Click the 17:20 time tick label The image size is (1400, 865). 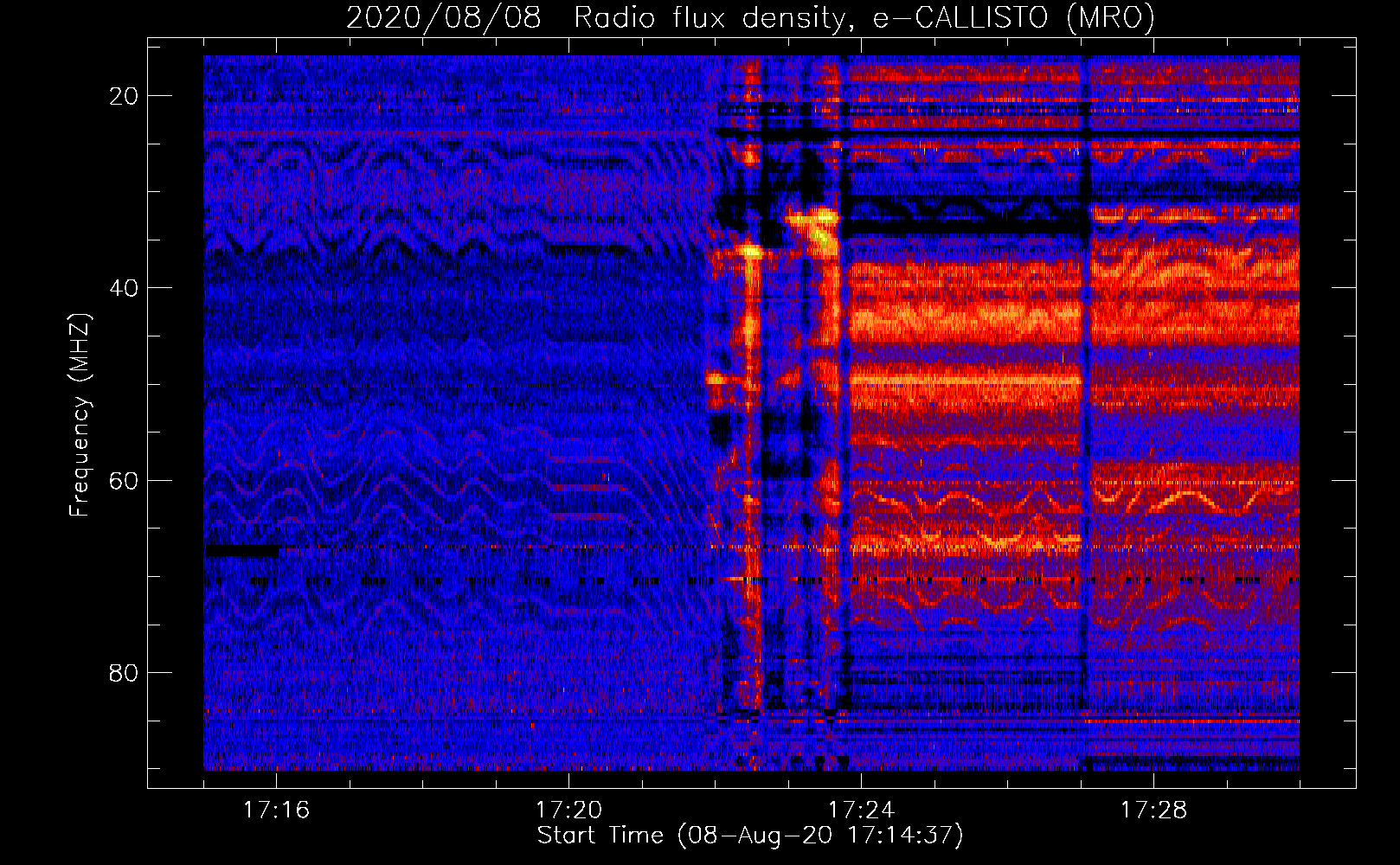point(568,811)
